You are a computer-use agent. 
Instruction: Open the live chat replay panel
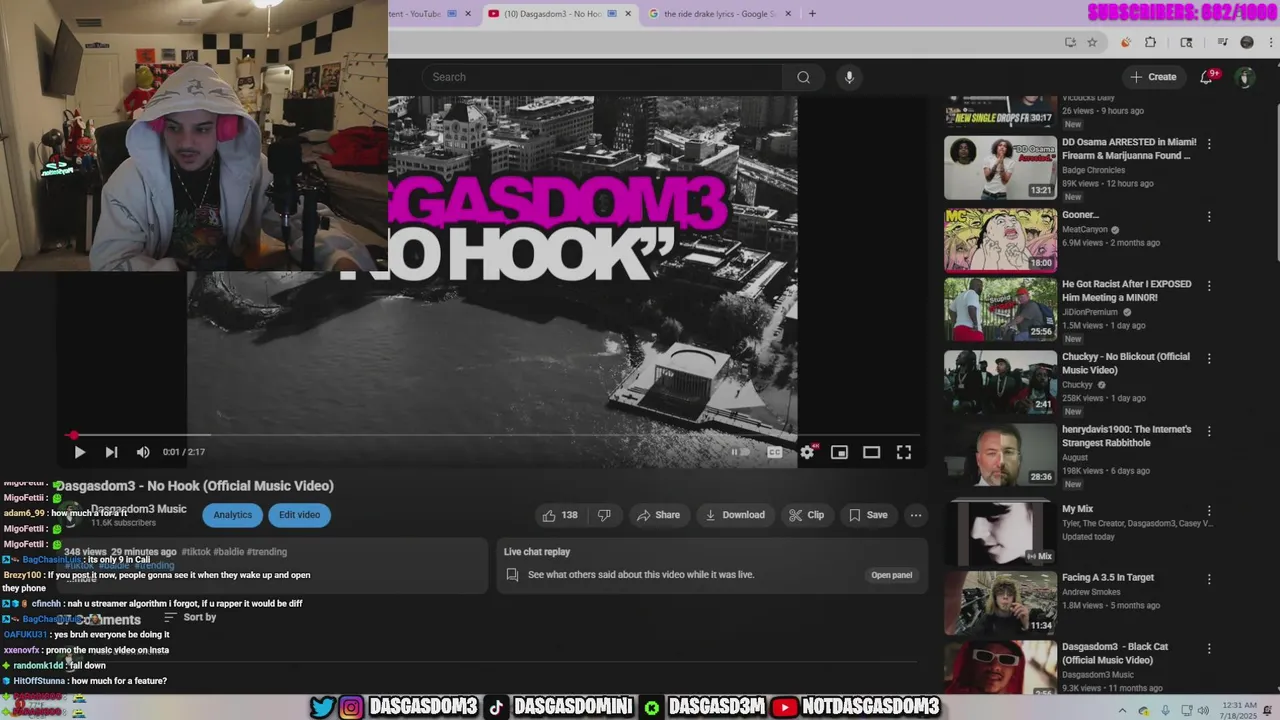pyautogui.click(x=891, y=575)
